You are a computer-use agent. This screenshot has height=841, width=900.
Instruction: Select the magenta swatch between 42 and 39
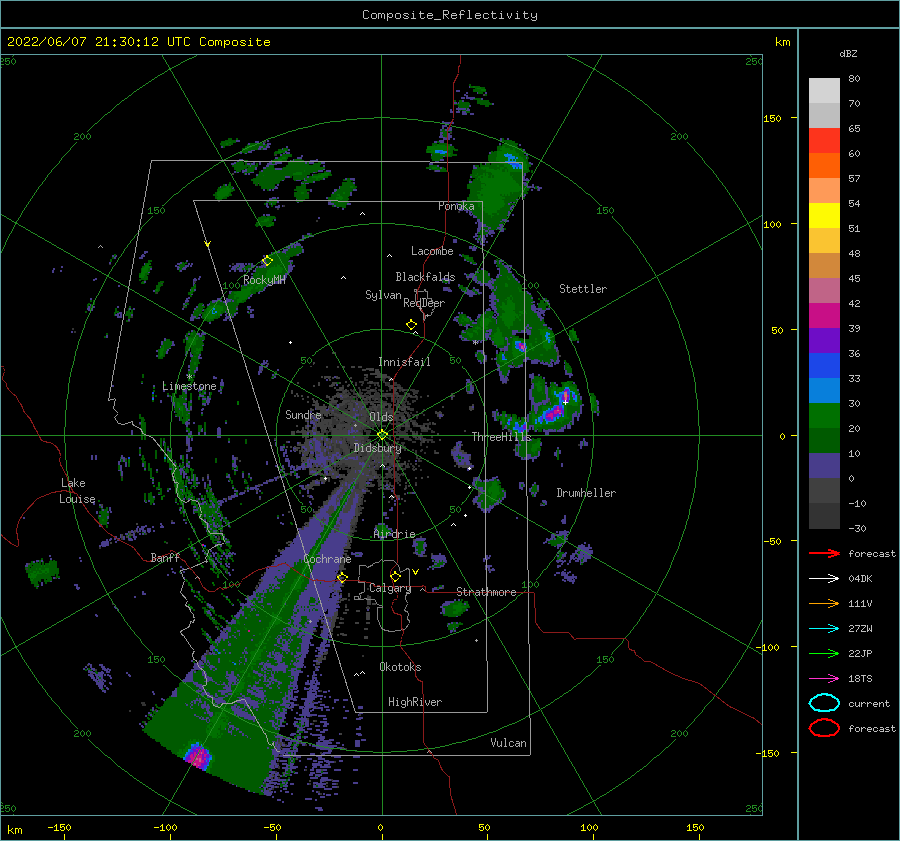click(x=824, y=316)
